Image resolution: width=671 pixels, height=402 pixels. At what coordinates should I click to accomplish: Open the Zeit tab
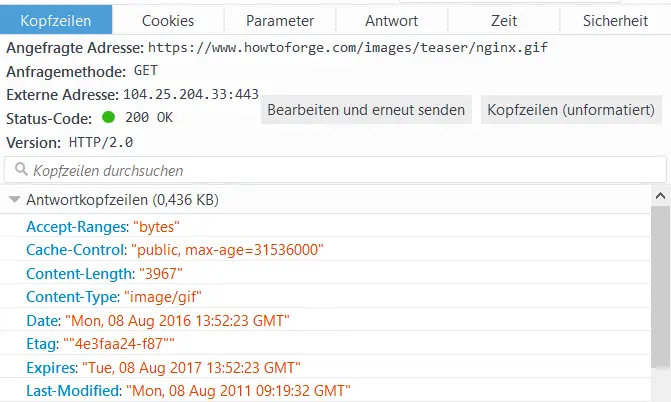[504, 20]
